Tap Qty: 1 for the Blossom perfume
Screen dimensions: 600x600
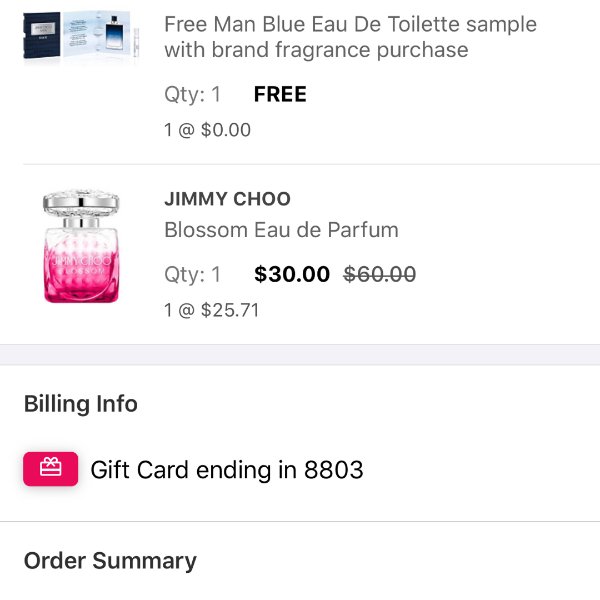pyautogui.click(x=193, y=274)
